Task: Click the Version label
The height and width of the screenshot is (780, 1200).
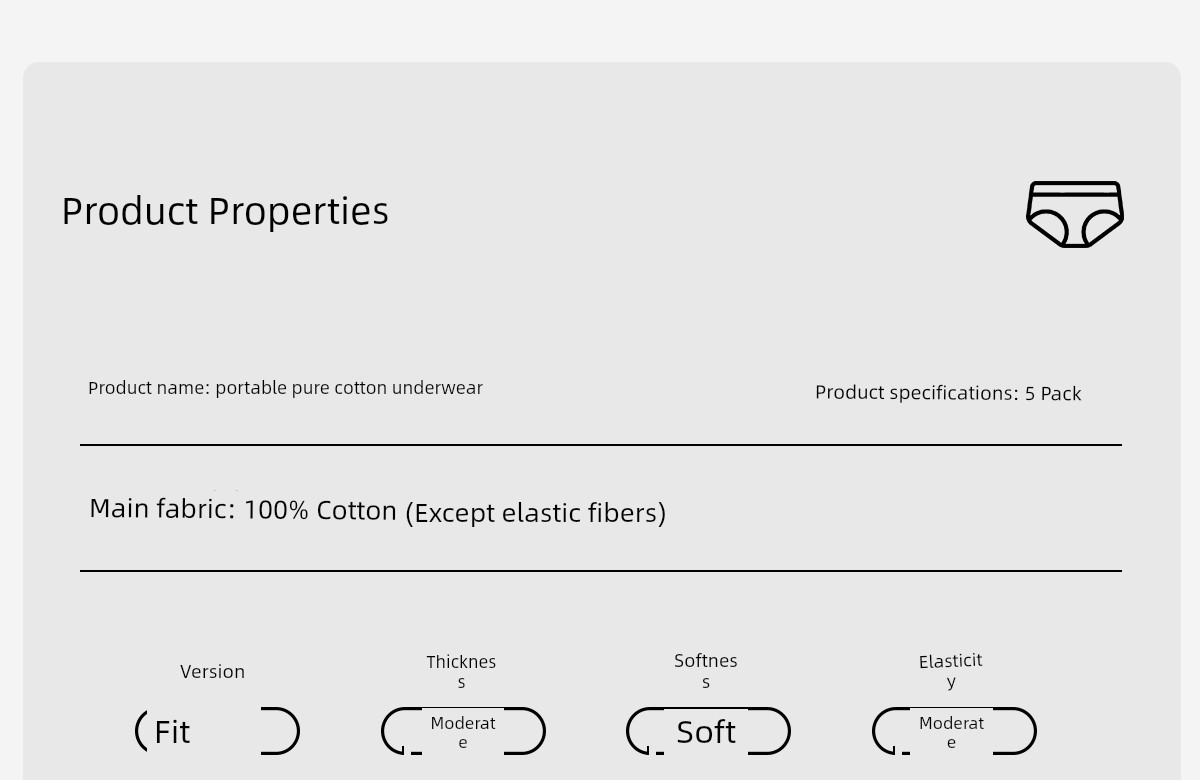Action: pos(212,672)
